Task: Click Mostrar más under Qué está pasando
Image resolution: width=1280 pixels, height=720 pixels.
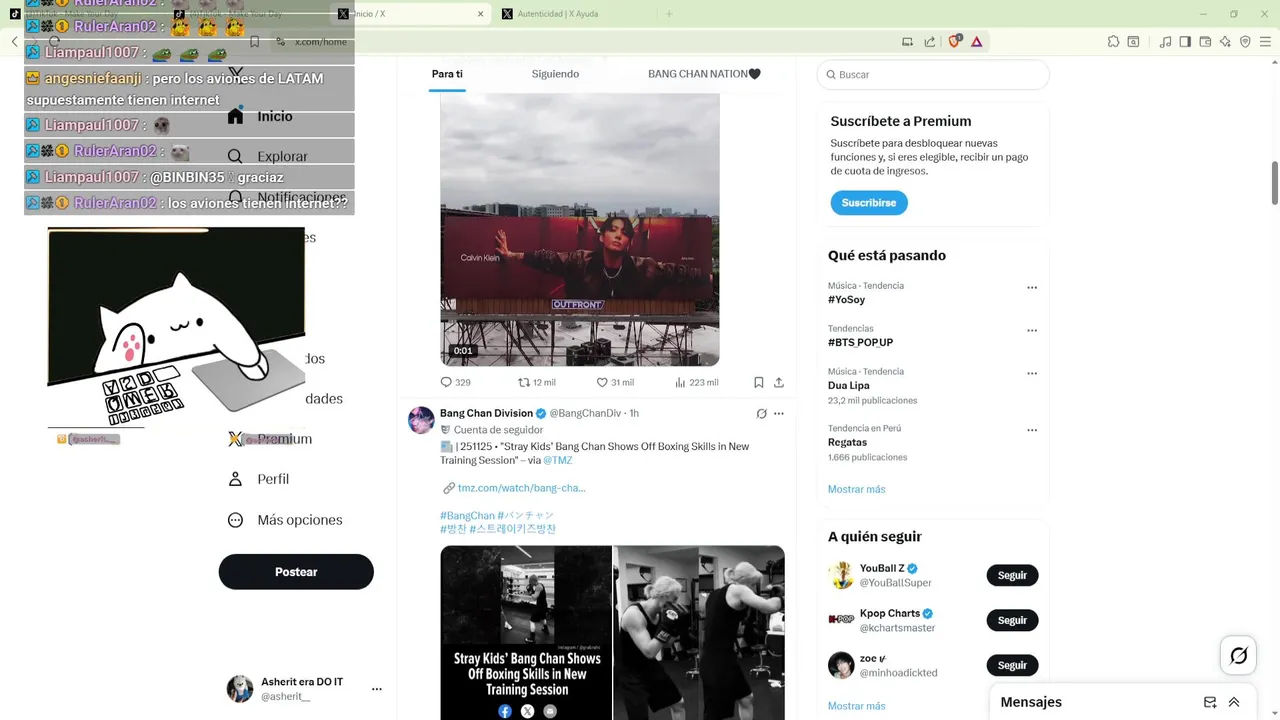Action: (856, 489)
